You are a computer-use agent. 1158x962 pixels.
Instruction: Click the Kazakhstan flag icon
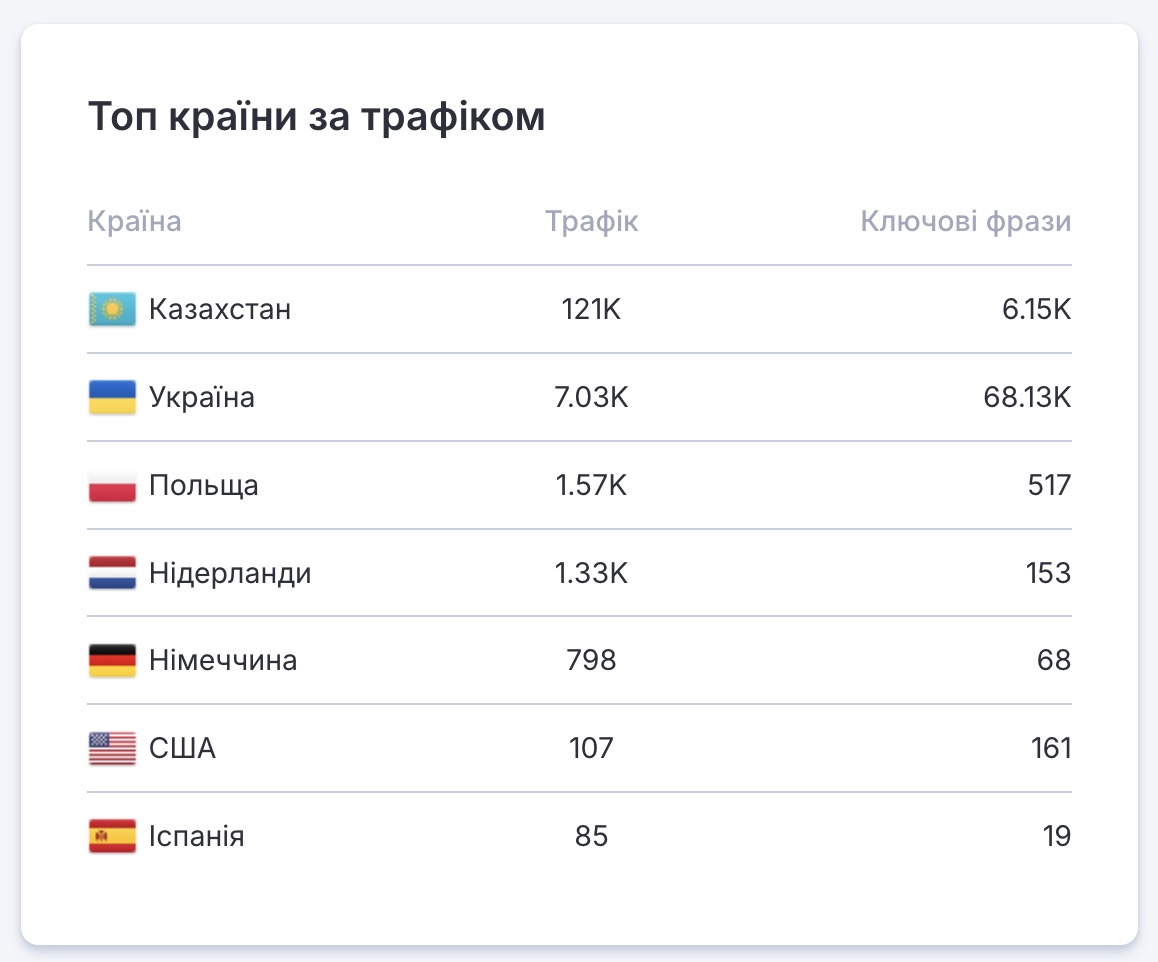pos(112,310)
